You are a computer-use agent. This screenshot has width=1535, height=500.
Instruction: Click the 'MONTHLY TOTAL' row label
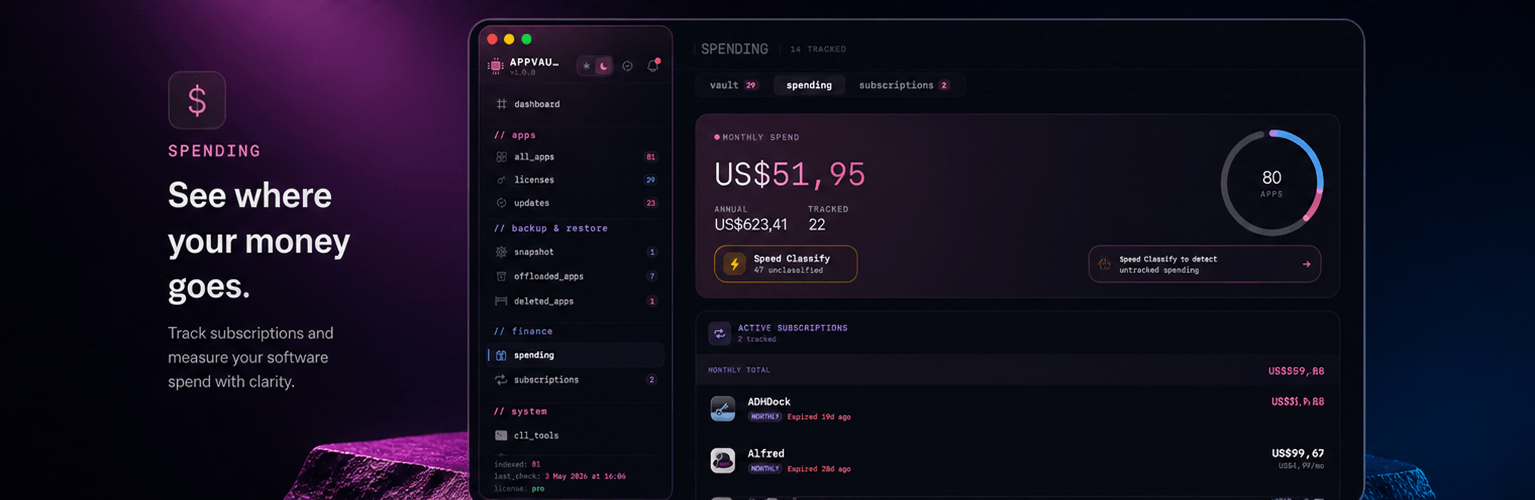[738, 370]
